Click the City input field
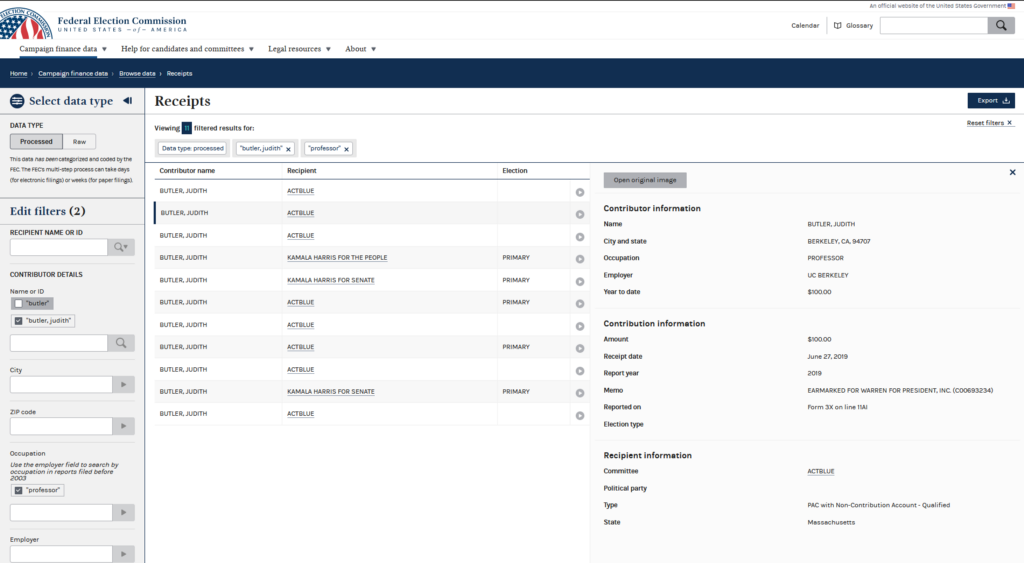This screenshot has width=1024, height=563. coord(61,385)
